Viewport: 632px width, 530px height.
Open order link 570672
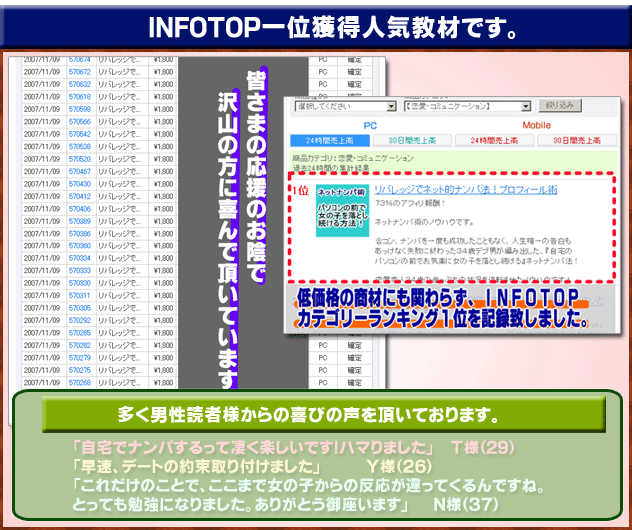click(x=79, y=72)
